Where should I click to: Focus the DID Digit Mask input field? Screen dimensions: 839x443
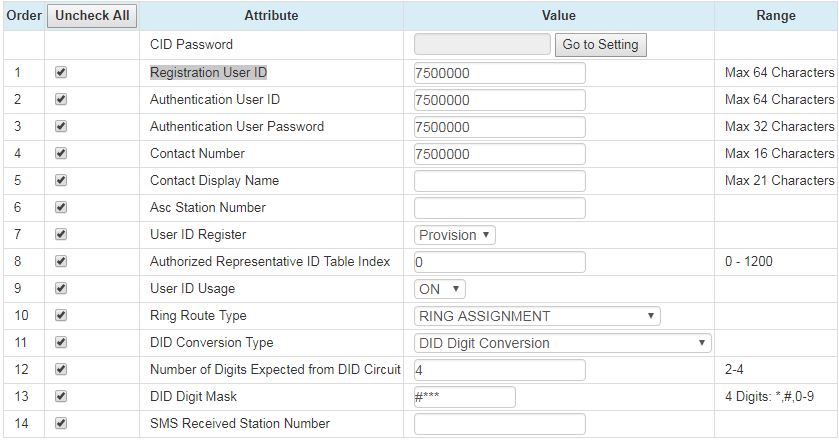[x=464, y=397]
